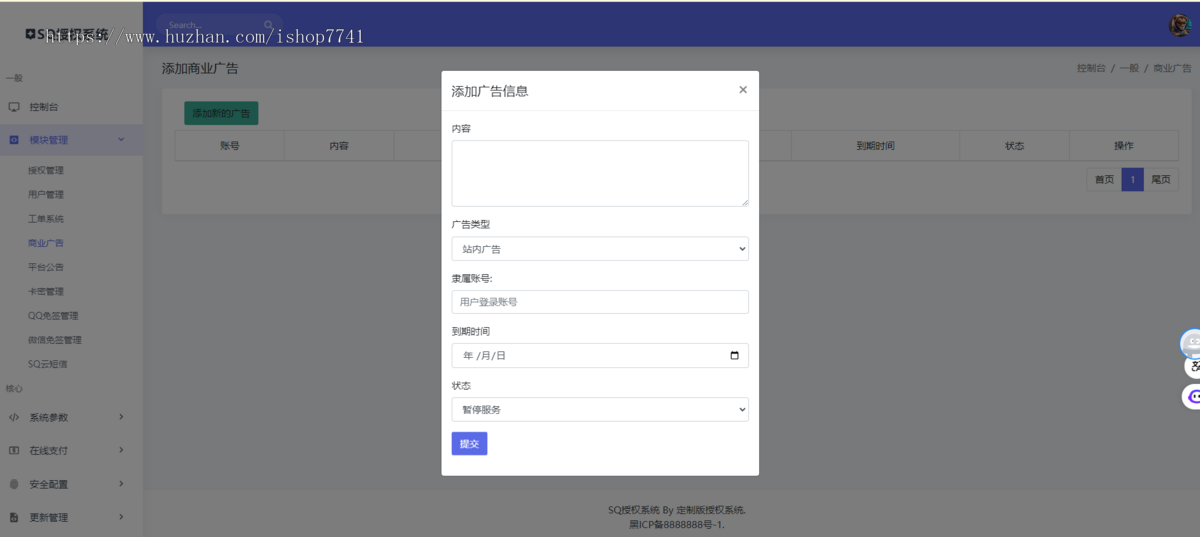This screenshot has height=537, width=1200.
Task: Expand 更新管理 chevron arrow
Action: pos(121,517)
